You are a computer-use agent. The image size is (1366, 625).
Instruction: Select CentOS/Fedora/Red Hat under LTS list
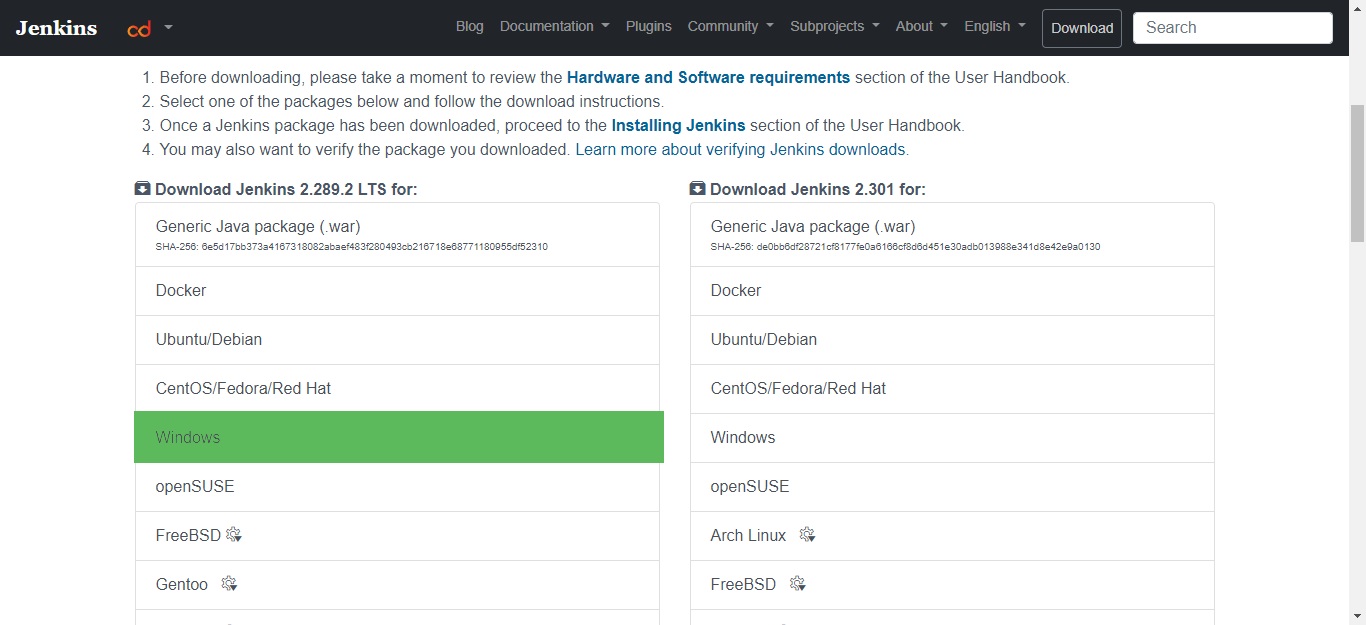(397, 389)
